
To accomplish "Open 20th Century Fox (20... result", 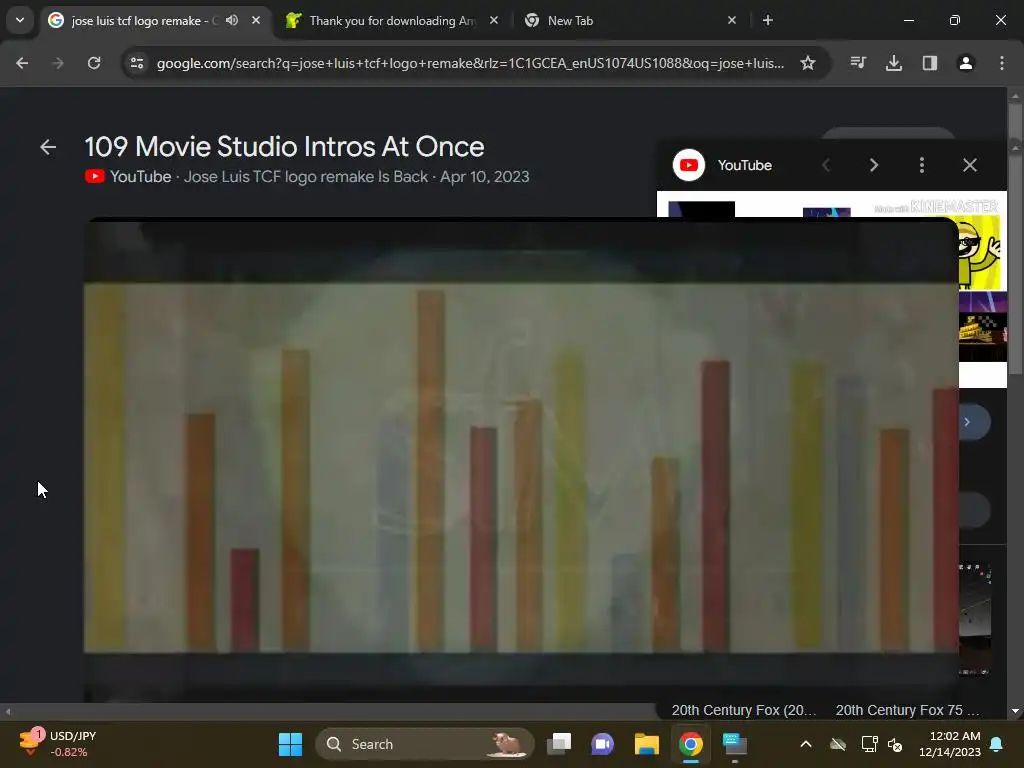I will click(744, 710).
